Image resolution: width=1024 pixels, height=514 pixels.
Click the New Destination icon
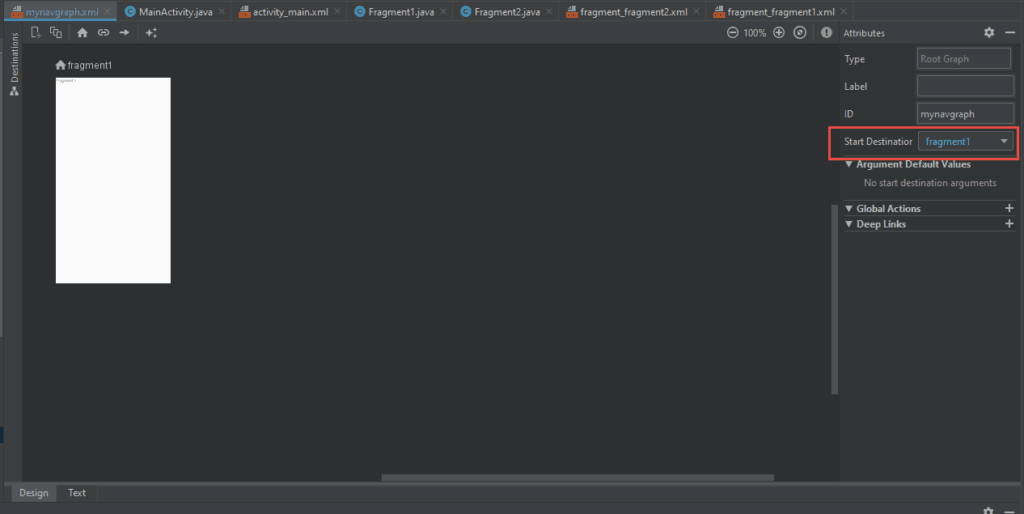(36, 33)
